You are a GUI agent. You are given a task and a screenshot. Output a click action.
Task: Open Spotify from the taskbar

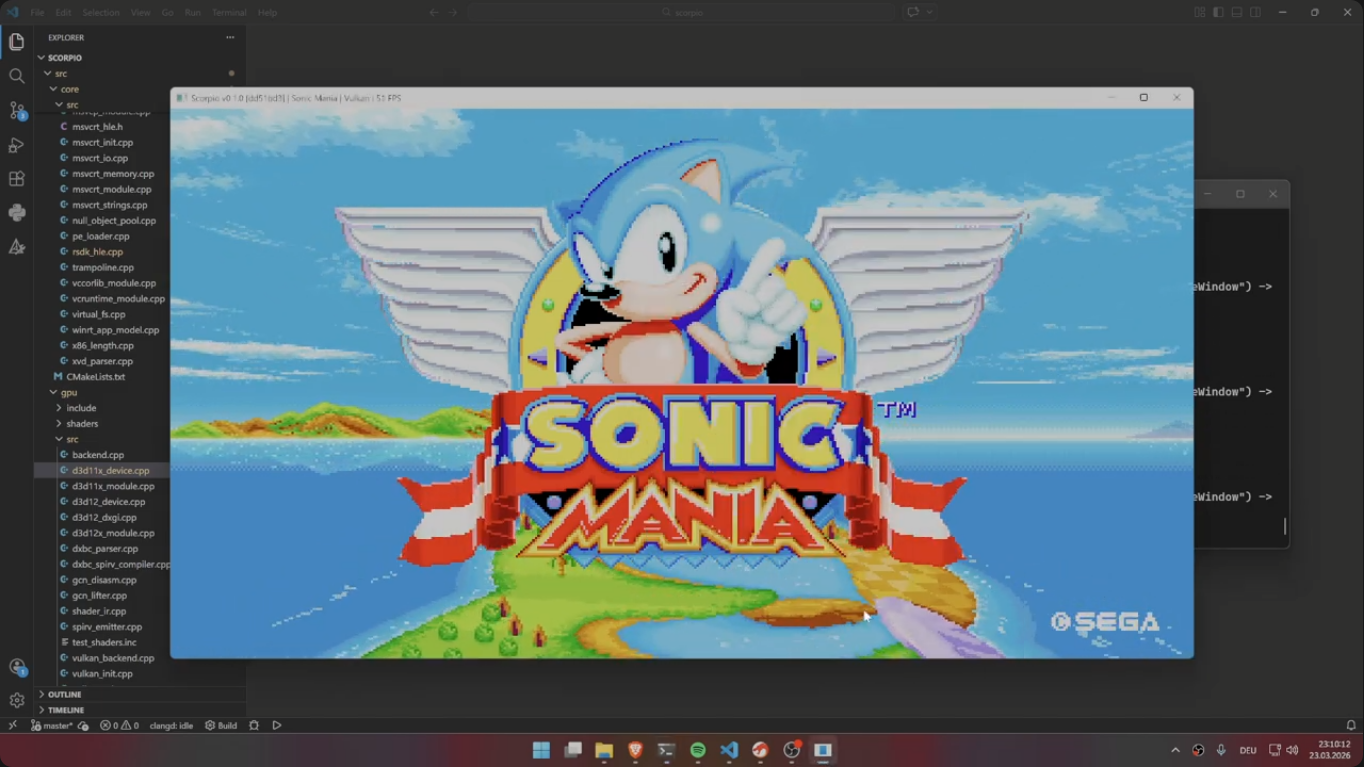(698, 750)
